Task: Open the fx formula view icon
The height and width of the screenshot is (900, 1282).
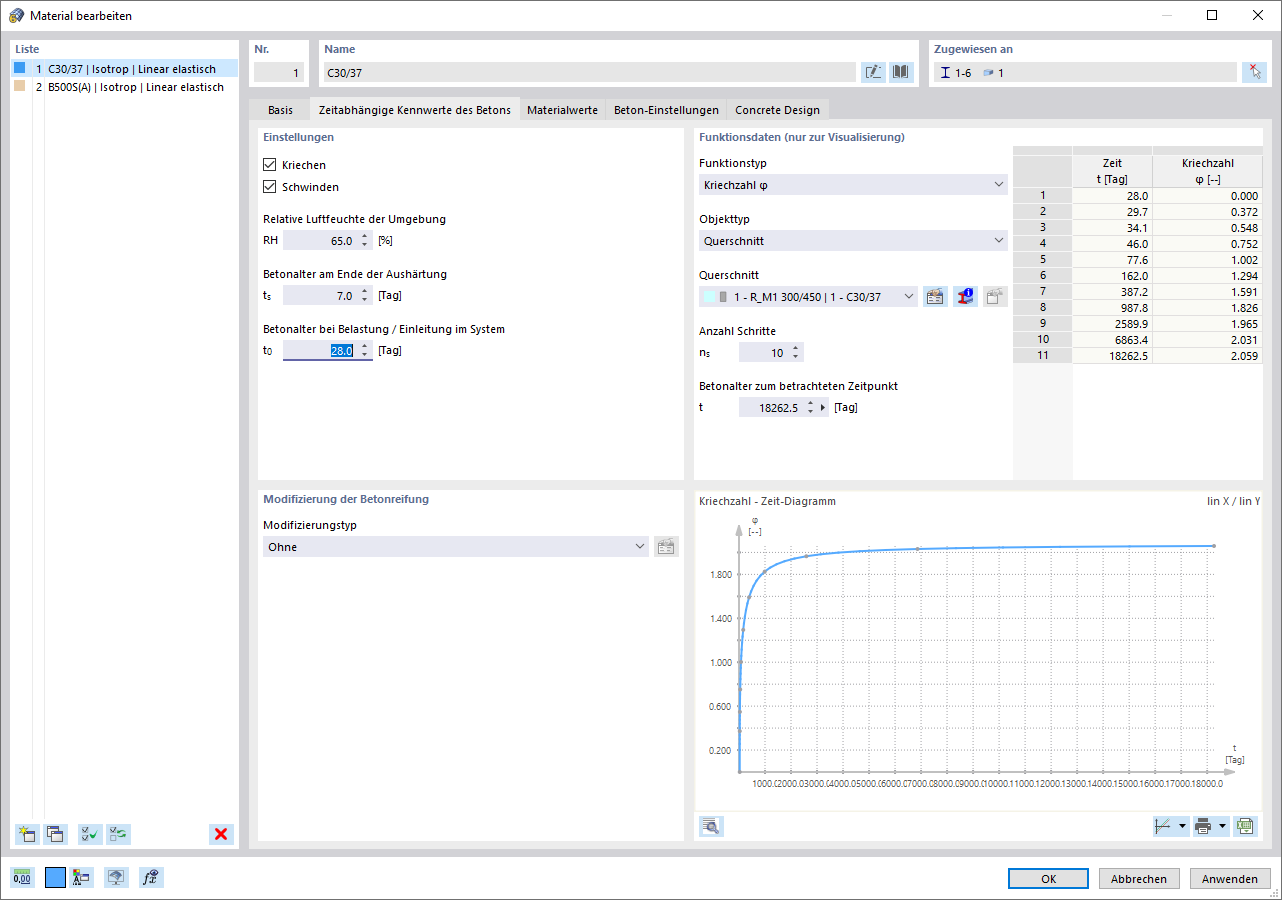Action: [x=151, y=878]
